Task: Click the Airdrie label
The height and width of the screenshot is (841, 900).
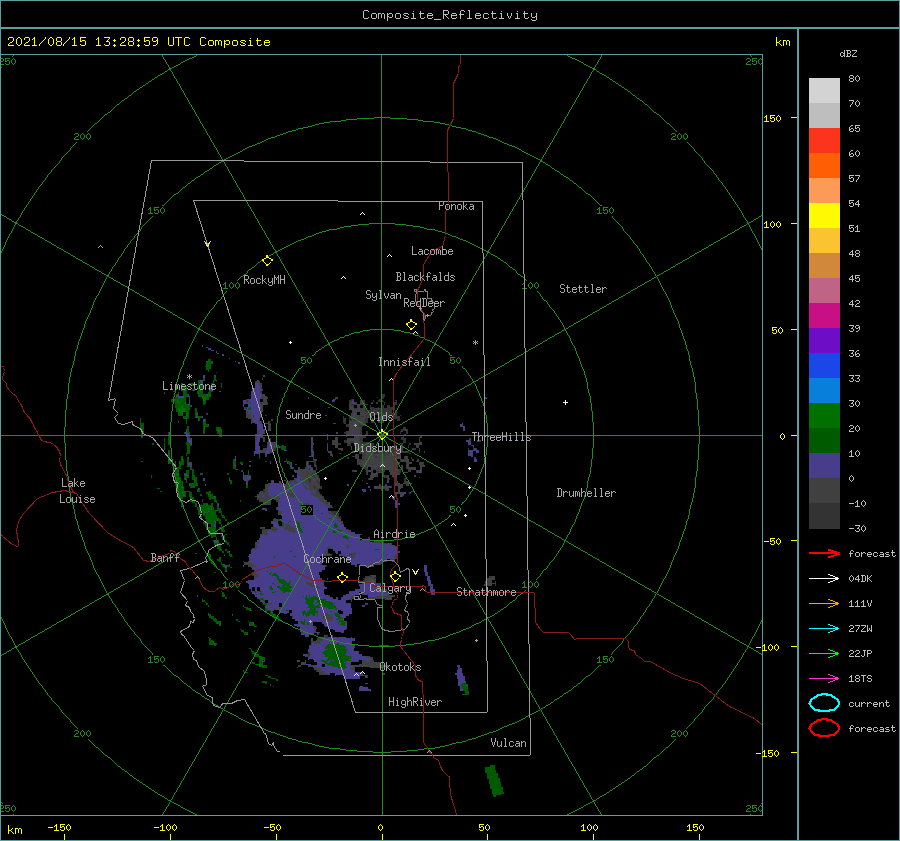Action: (x=394, y=534)
